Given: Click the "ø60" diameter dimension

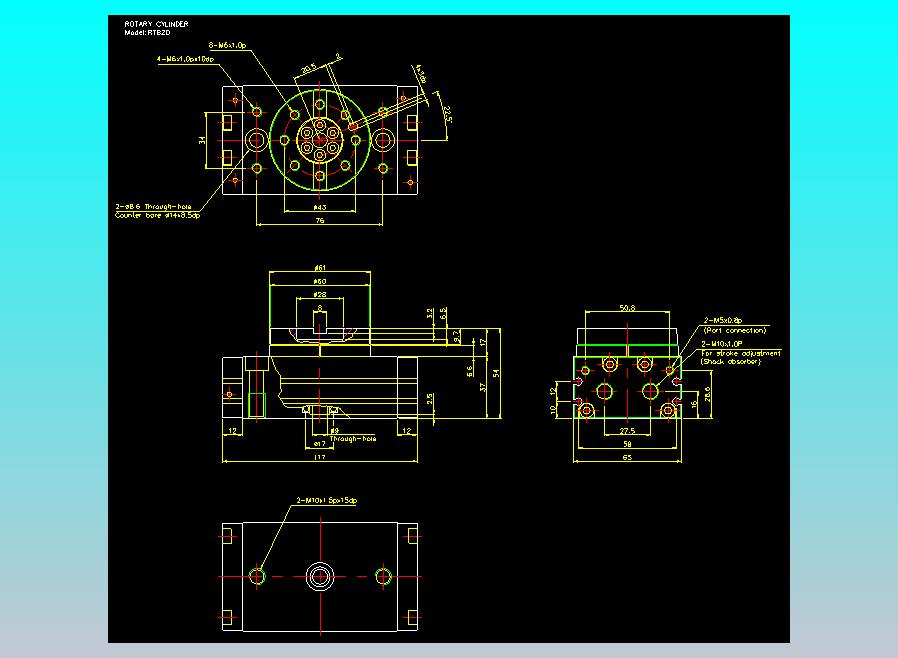Looking at the screenshot, I should [320, 281].
